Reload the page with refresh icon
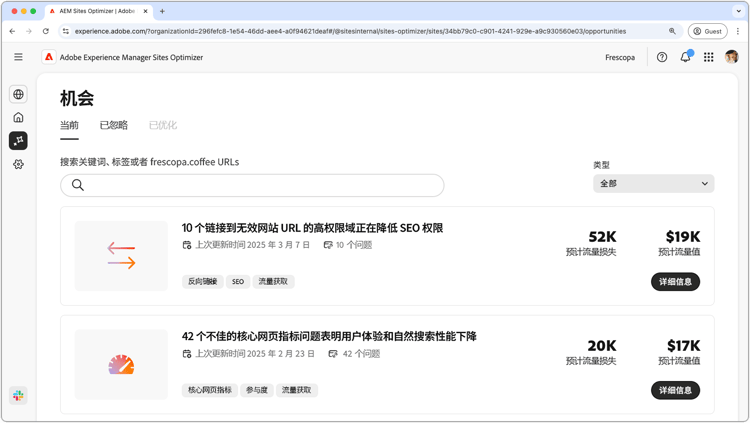Viewport: 750px width, 423px height. coord(45,31)
